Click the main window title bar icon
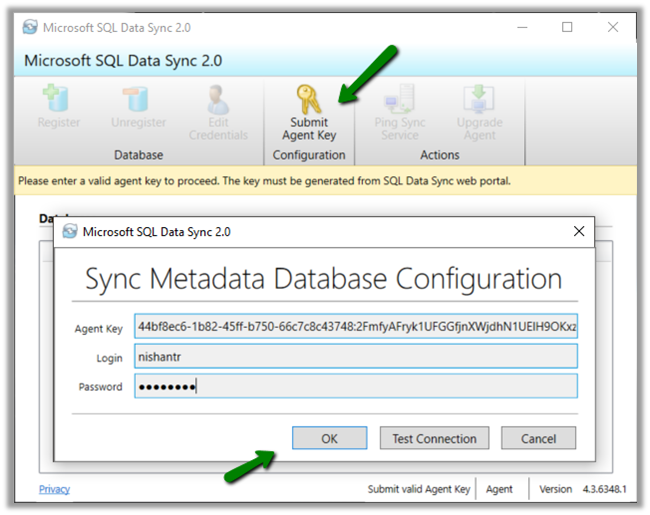The height and width of the screenshot is (515, 650). (x=31, y=27)
